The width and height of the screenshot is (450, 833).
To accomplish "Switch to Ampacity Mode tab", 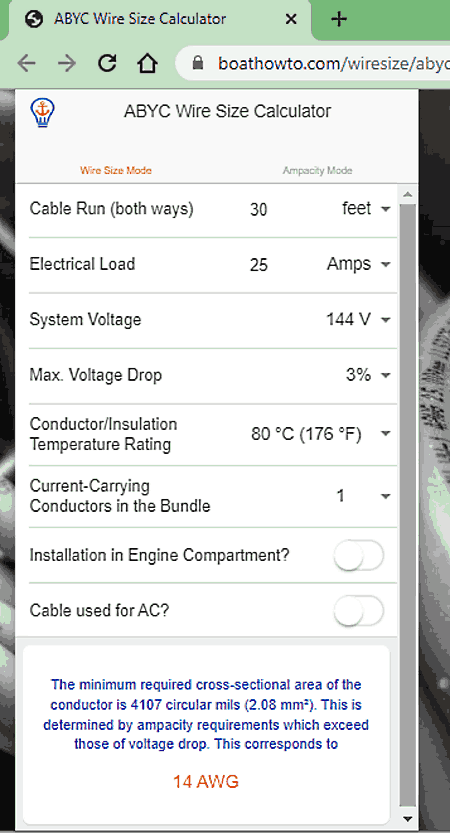I will (317, 171).
